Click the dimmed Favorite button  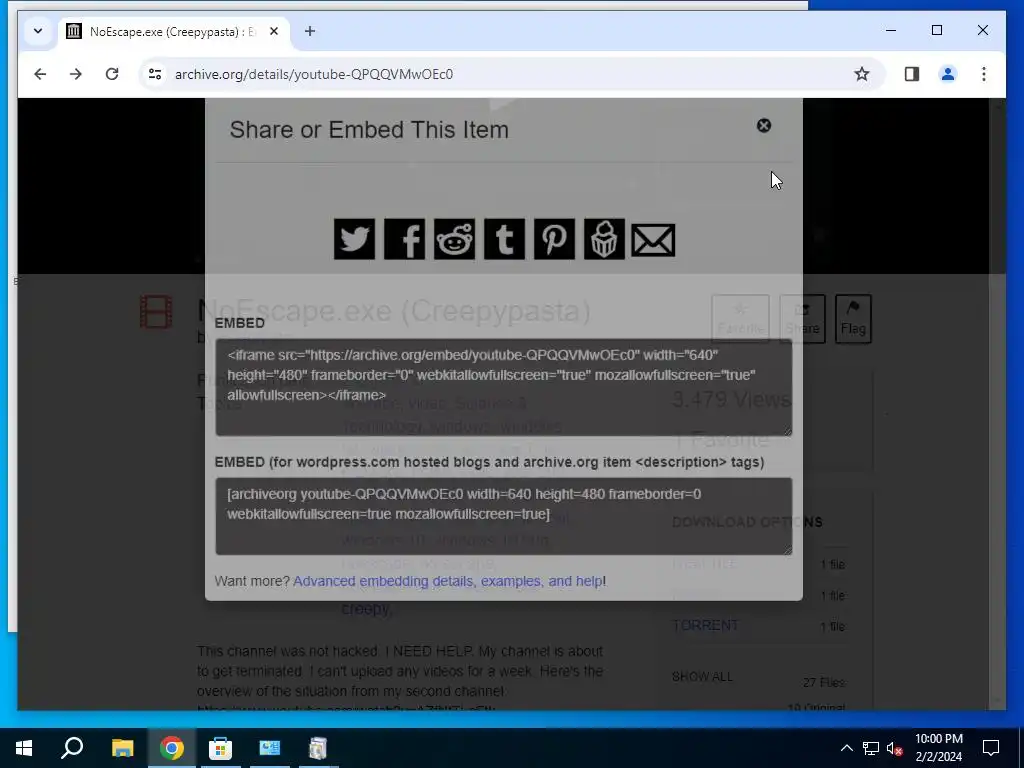740,319
